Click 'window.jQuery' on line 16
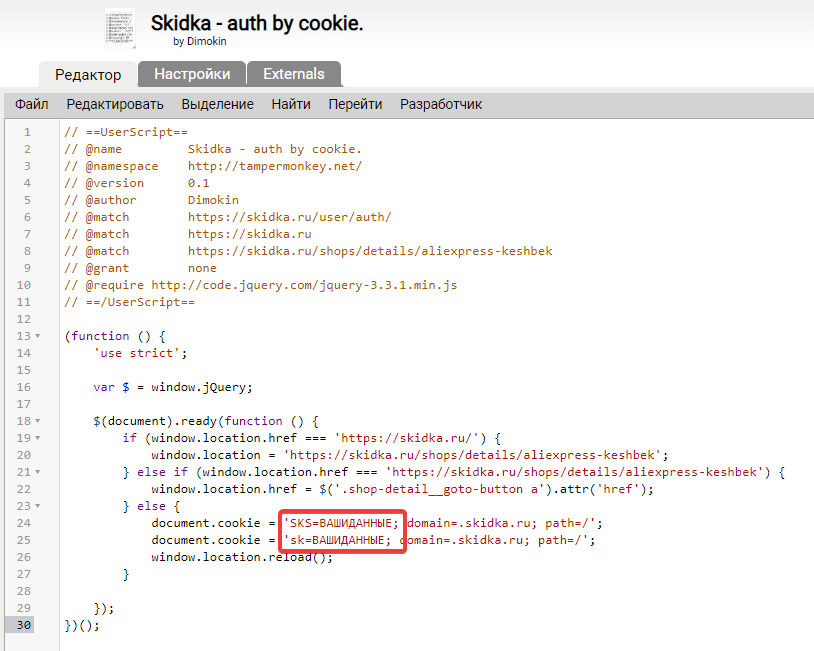Screen dimensions: 814x651 click(198, 387)
